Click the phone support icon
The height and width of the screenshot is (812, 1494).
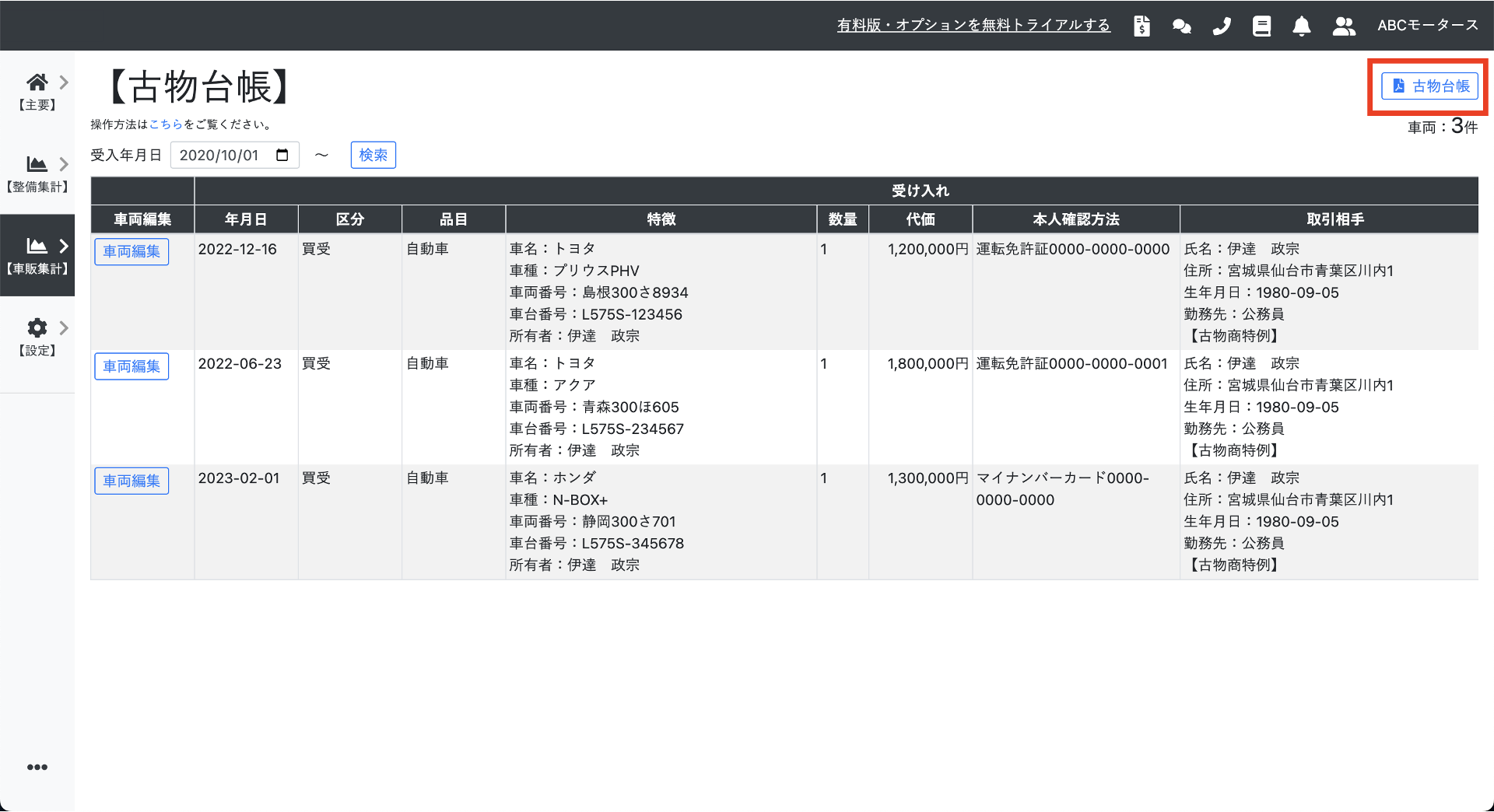1222,26
